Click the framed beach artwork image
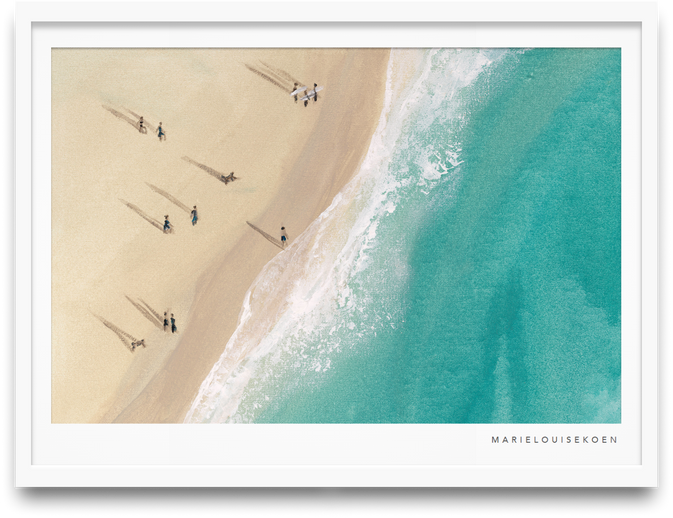This screenshot has height=518, width=673. [336, 236]
